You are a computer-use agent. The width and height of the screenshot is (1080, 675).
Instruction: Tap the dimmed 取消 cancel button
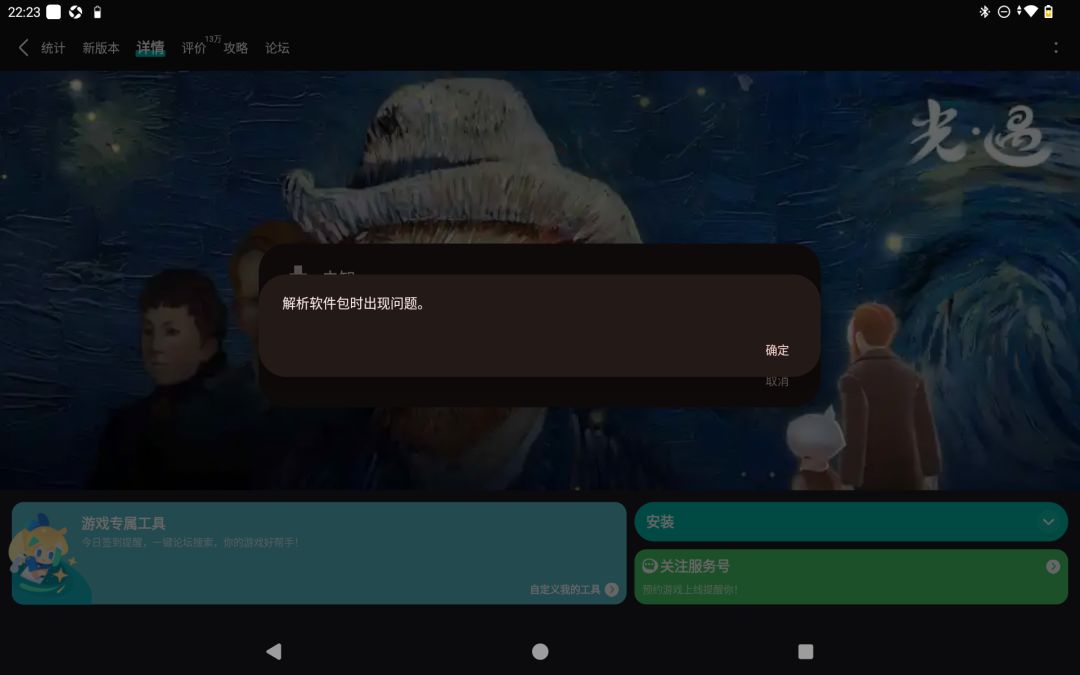pyautogui.click(x=777, y=382)
